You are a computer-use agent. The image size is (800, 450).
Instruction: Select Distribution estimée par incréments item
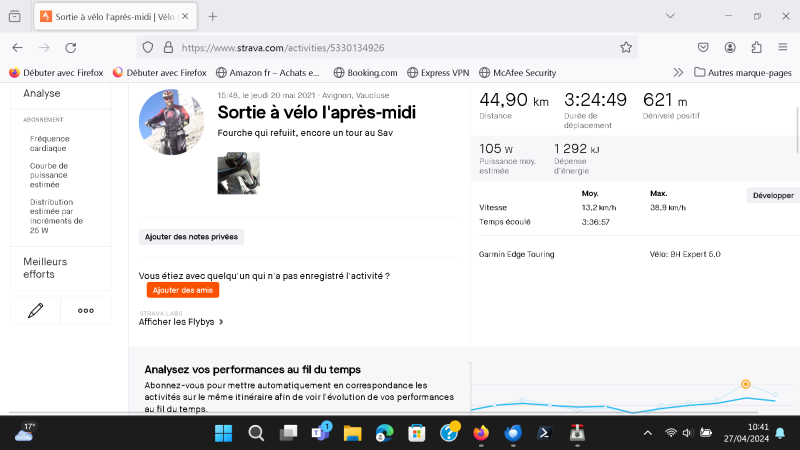(56, 216)
